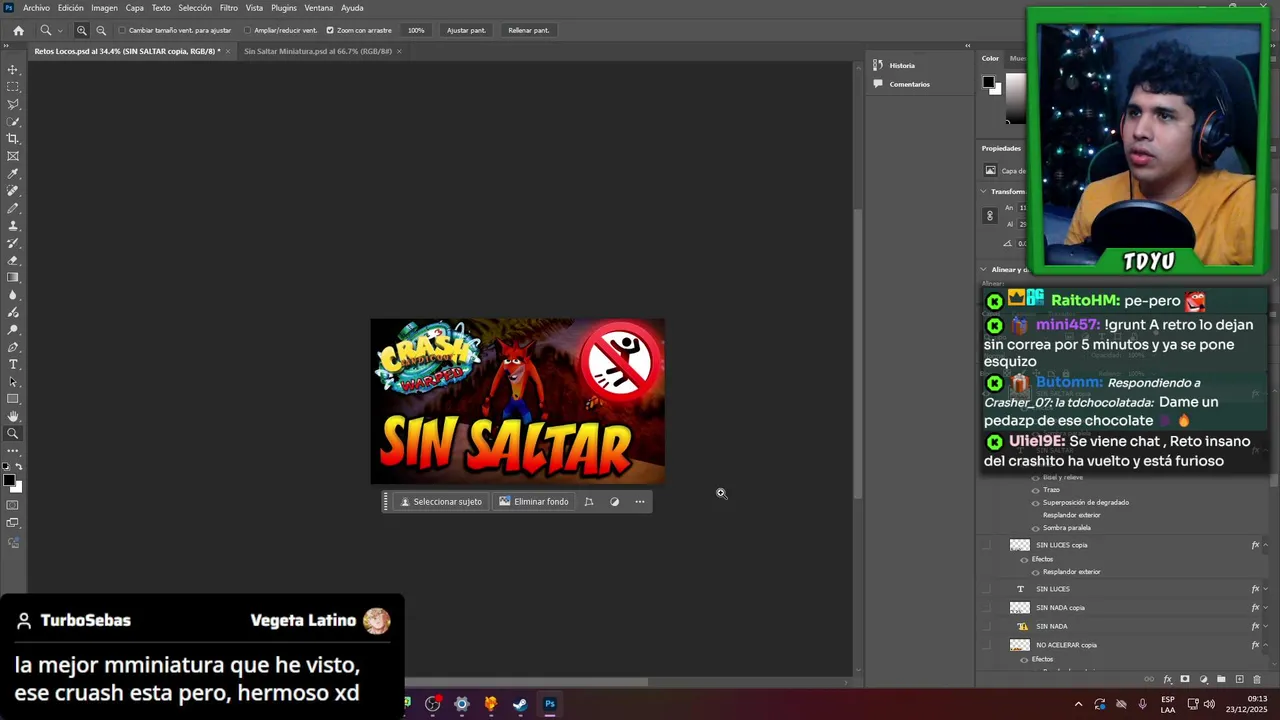This screenshot has width=1280, height=720.
Task: Collapse effects of SIN LUCES copia layer
Action: (x=1265, y=545)
